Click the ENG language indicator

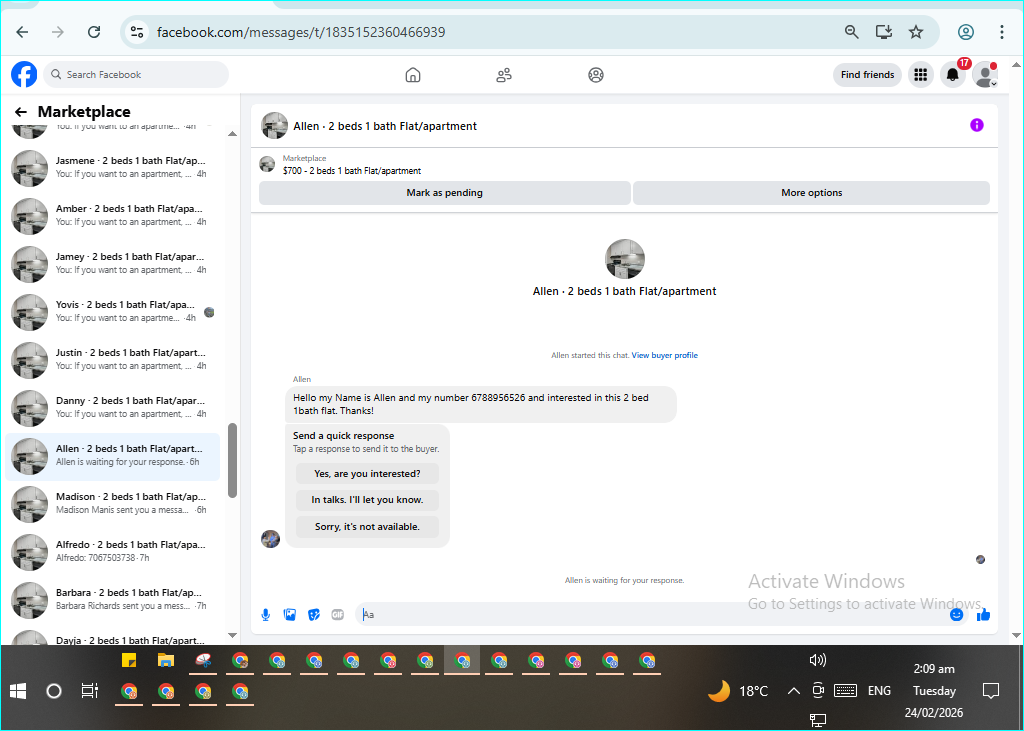click(879, 690)
